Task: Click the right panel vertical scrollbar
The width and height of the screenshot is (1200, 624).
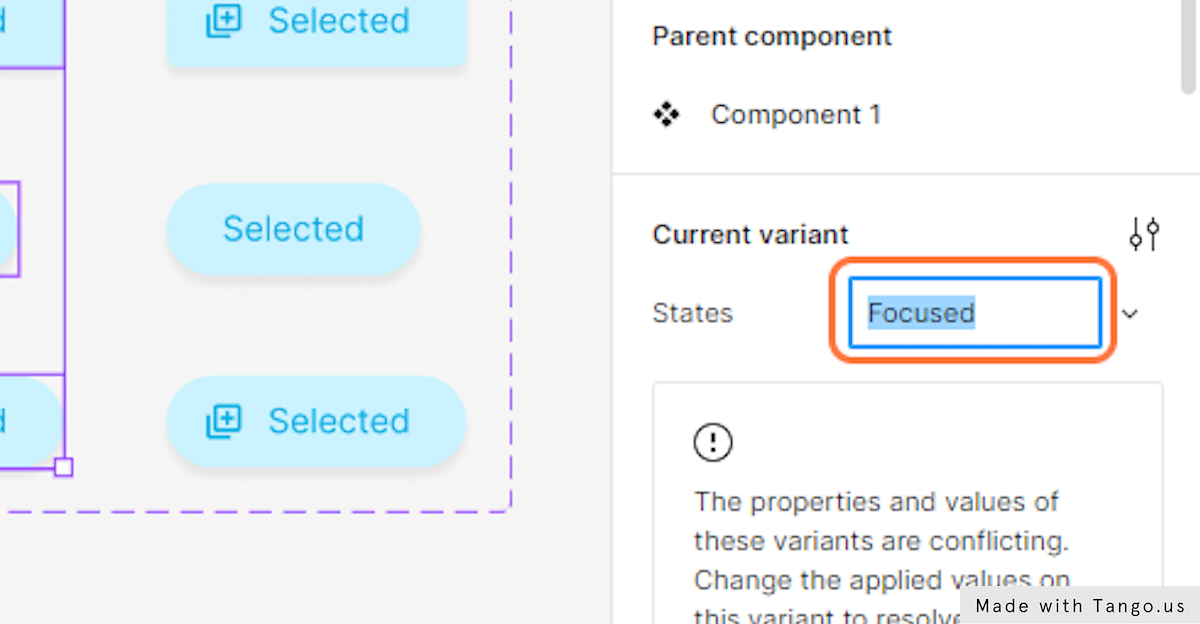Action: (1189, 45)
